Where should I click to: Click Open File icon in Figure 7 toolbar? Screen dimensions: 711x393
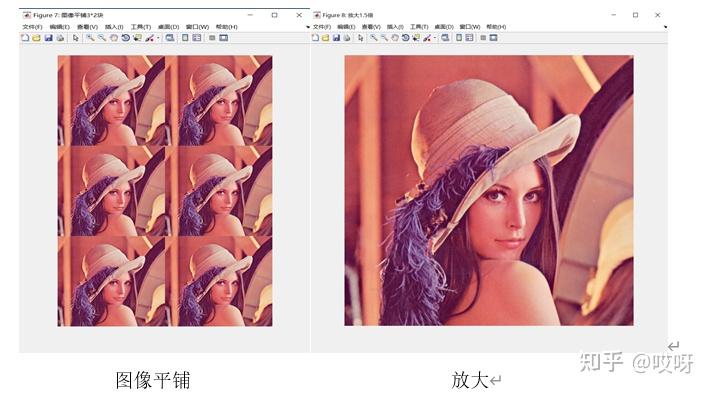click(x=37, y=38)
